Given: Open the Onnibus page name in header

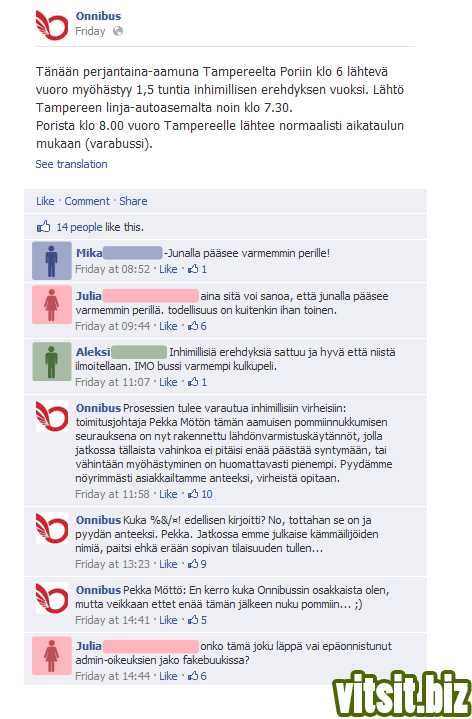Looking at the screenshot, I should pyautogui.click(x=99, y=16).
